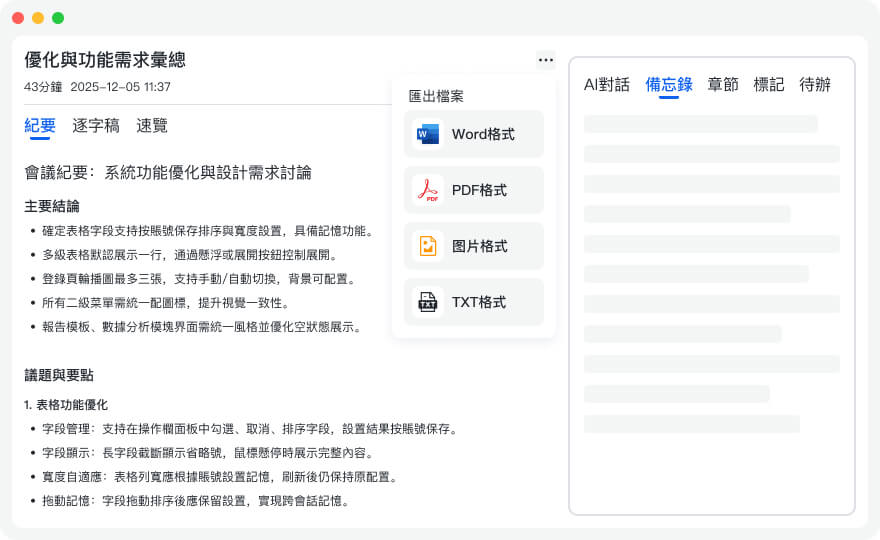
Task: Switch to AI對話 tab
Action: (x=607, y=84)
